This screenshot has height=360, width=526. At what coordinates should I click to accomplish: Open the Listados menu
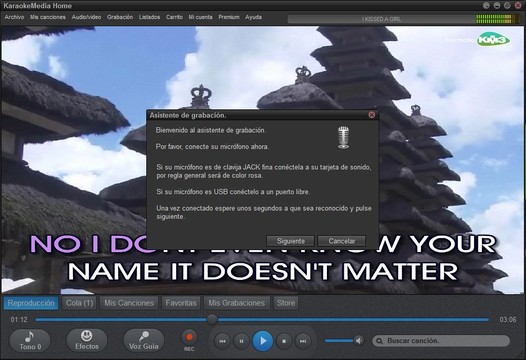click(x=149, y=17)
